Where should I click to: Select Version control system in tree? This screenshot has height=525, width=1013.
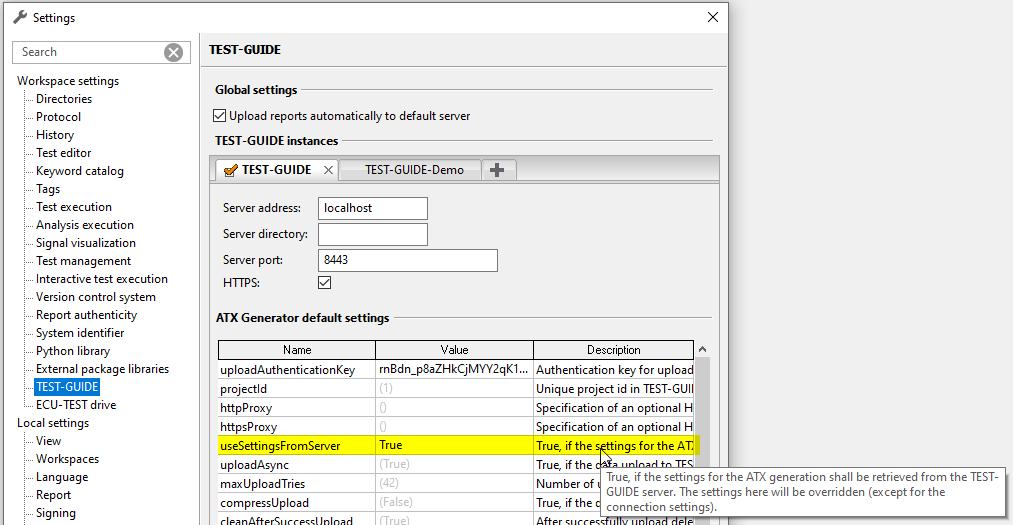[96, 297]
